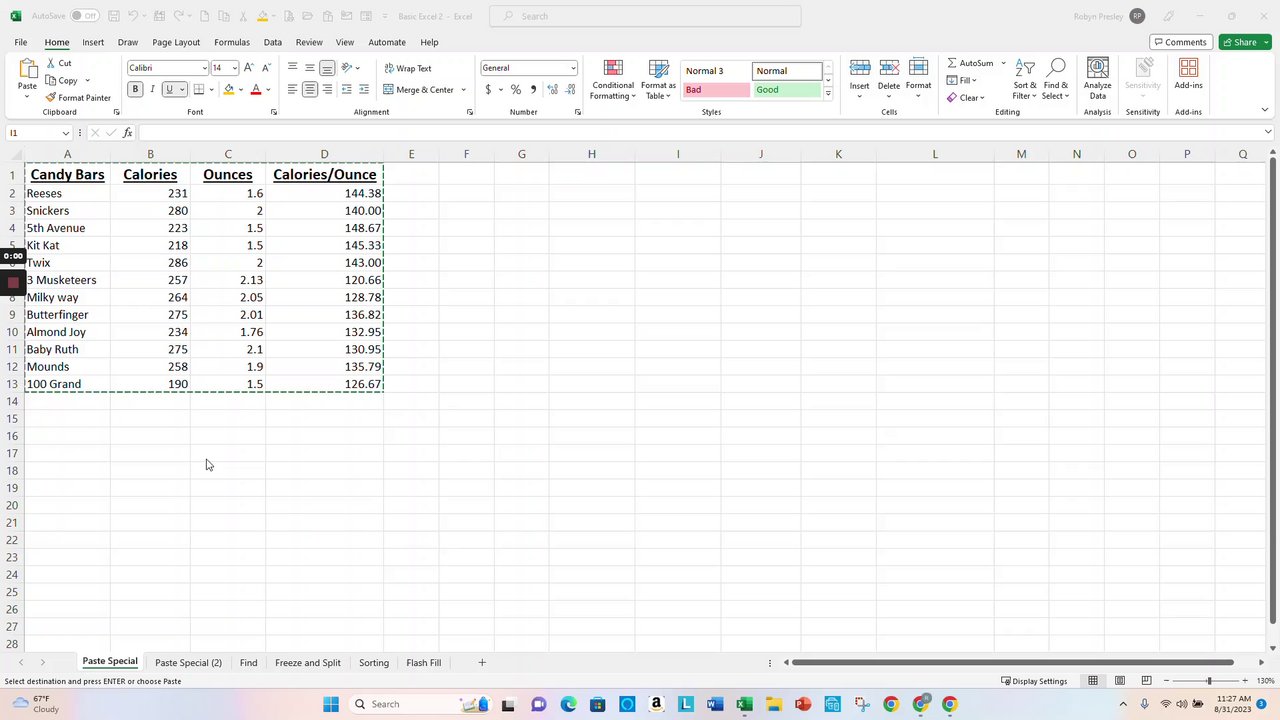1280x720 pixels.
Task: Apply the Accounting dollar format icon
Action: click(488, 89)
